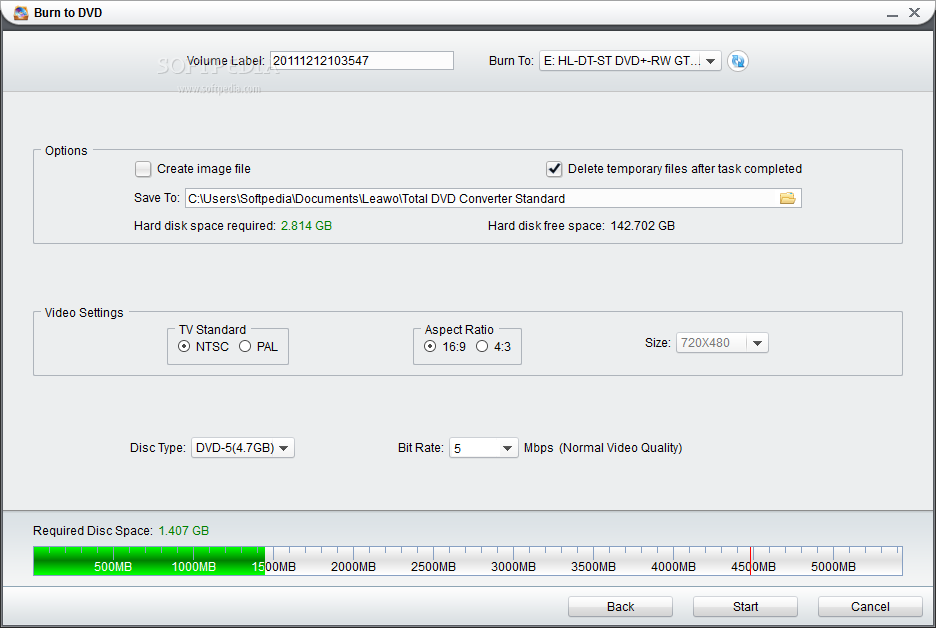This screenshot has height=628, width=936.
Task: Click the green disc space usage bar
Action: [x=149, y=561]
